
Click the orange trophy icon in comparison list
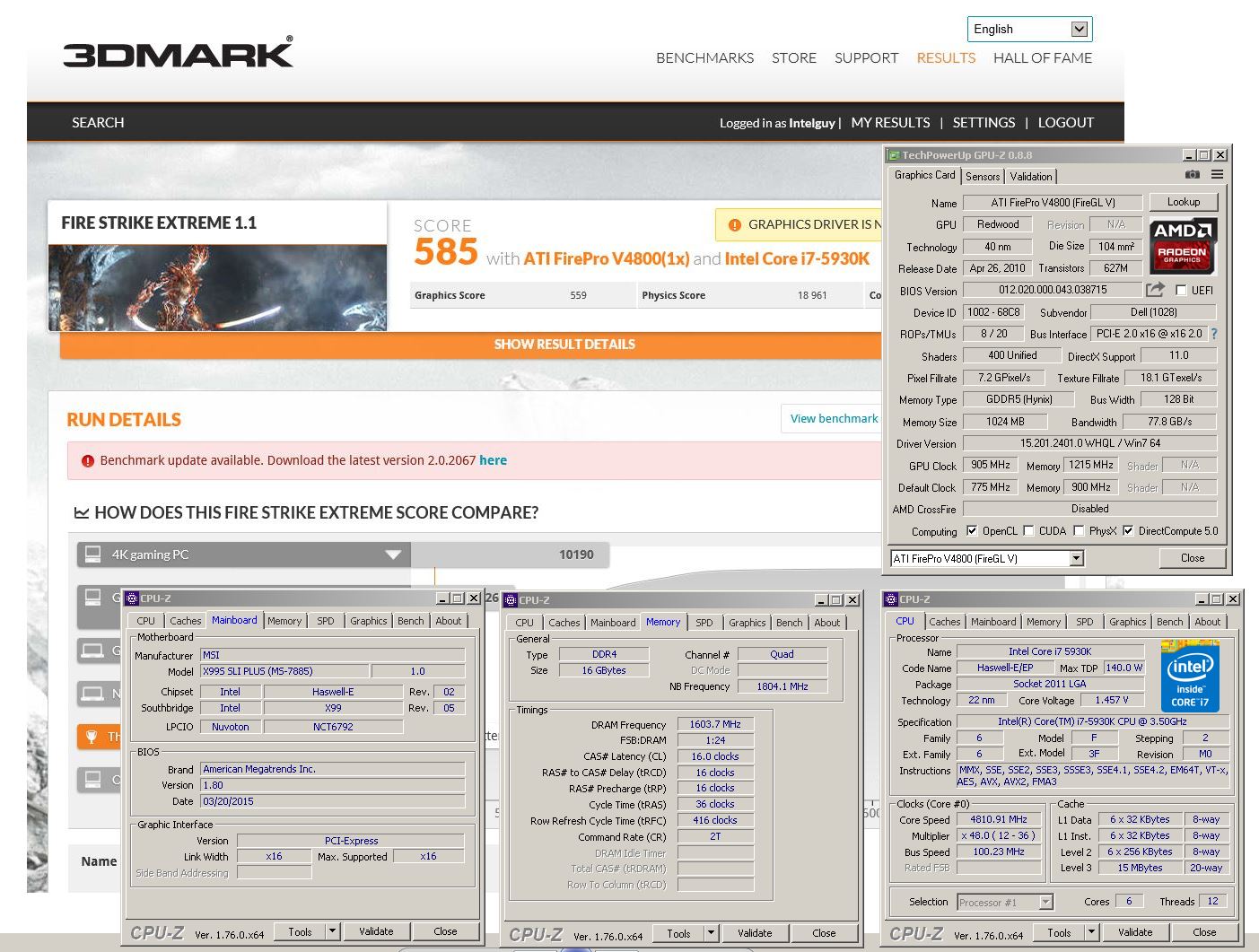[91, 737]
